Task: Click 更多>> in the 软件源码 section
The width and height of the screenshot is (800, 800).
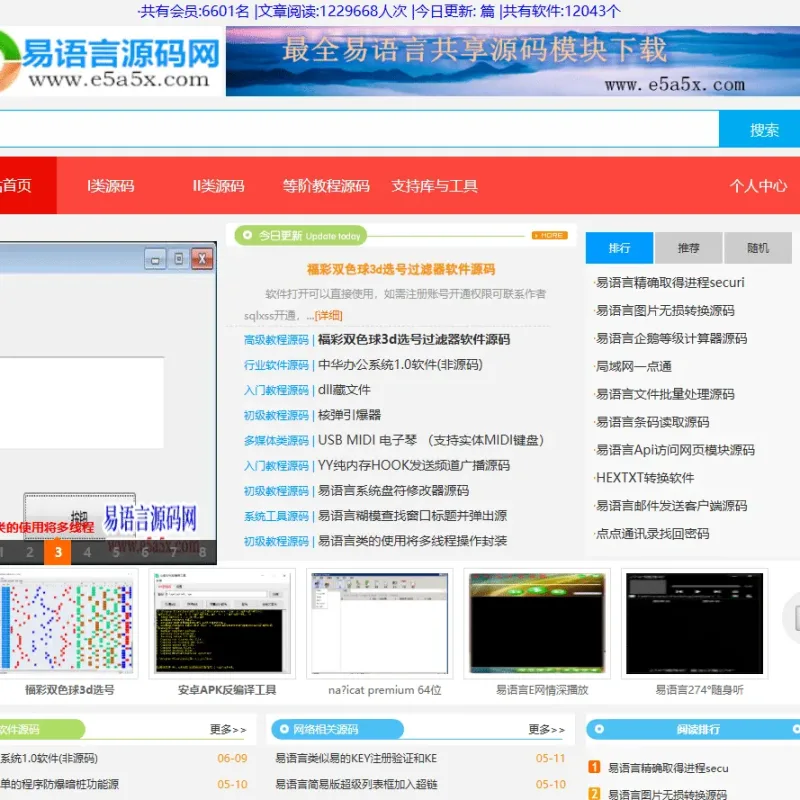Action: (x=228, y=730)
